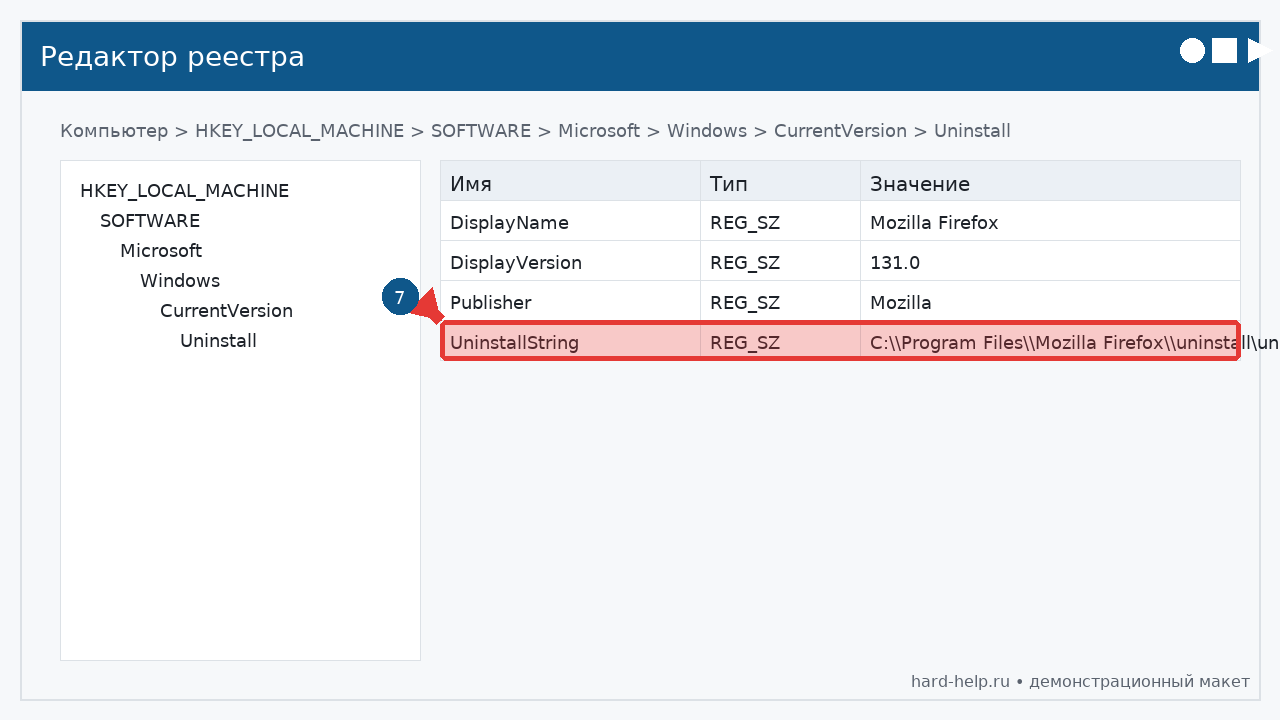Click the circle icon in the title bar

tap(1192, 50)
